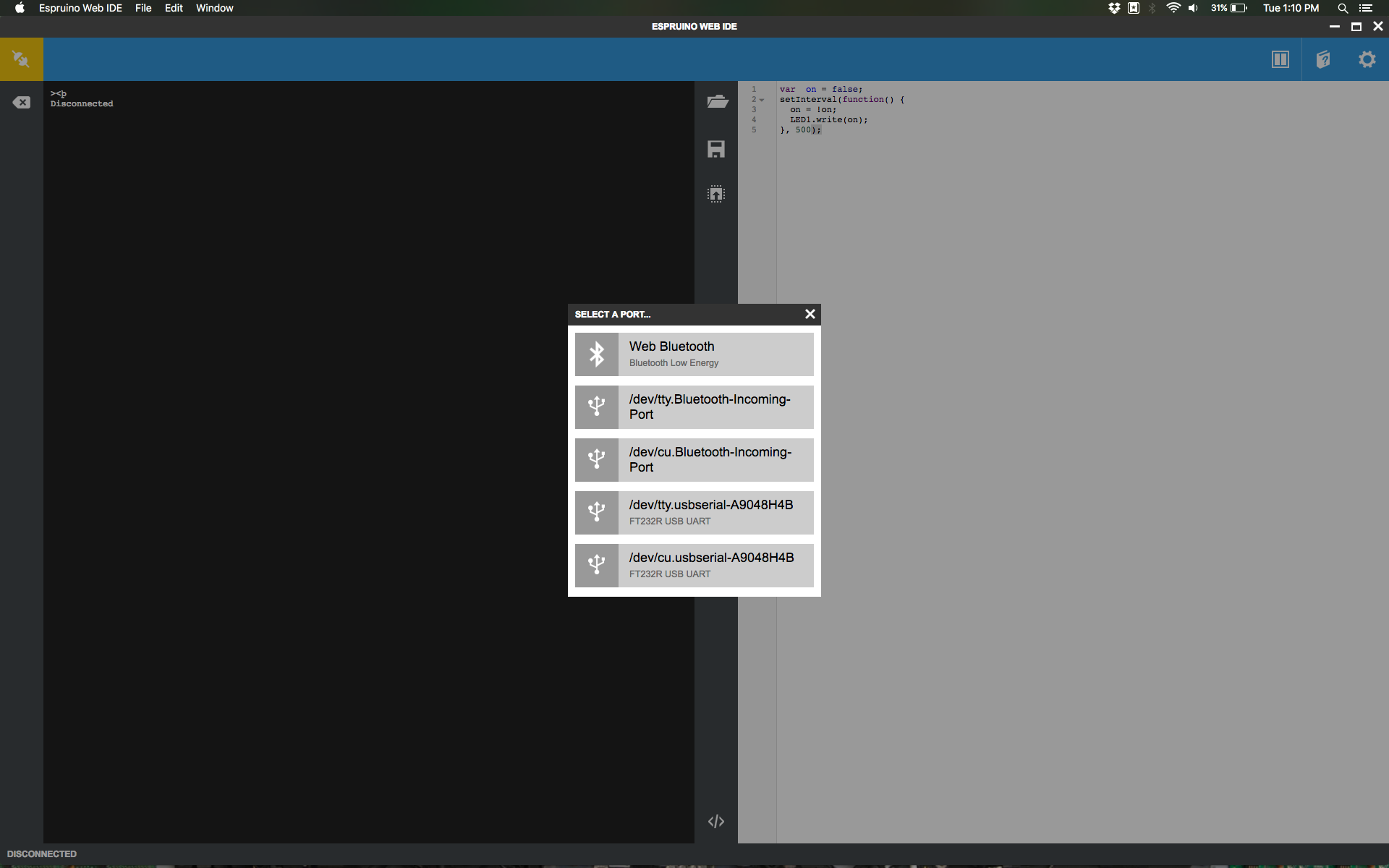The width and height of the screenshot is (1389, 868).
Task: Save the code with the floppy disk icon
Action: tap(716, 149)
